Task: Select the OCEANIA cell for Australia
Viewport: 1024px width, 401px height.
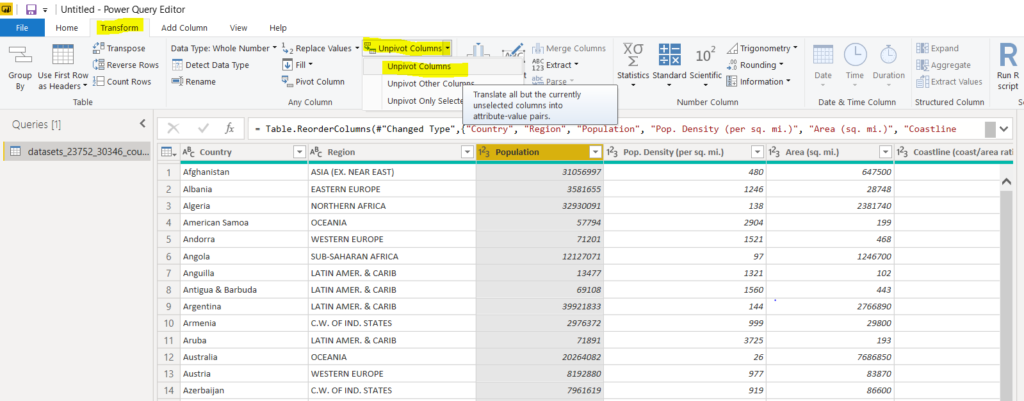Action: (392, 357)
